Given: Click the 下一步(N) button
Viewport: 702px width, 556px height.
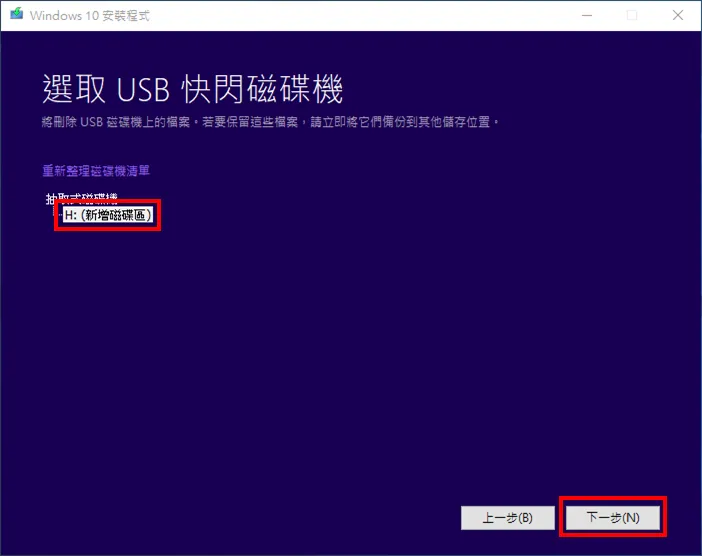Looking at the screenshot, I should tap(612, 518).
